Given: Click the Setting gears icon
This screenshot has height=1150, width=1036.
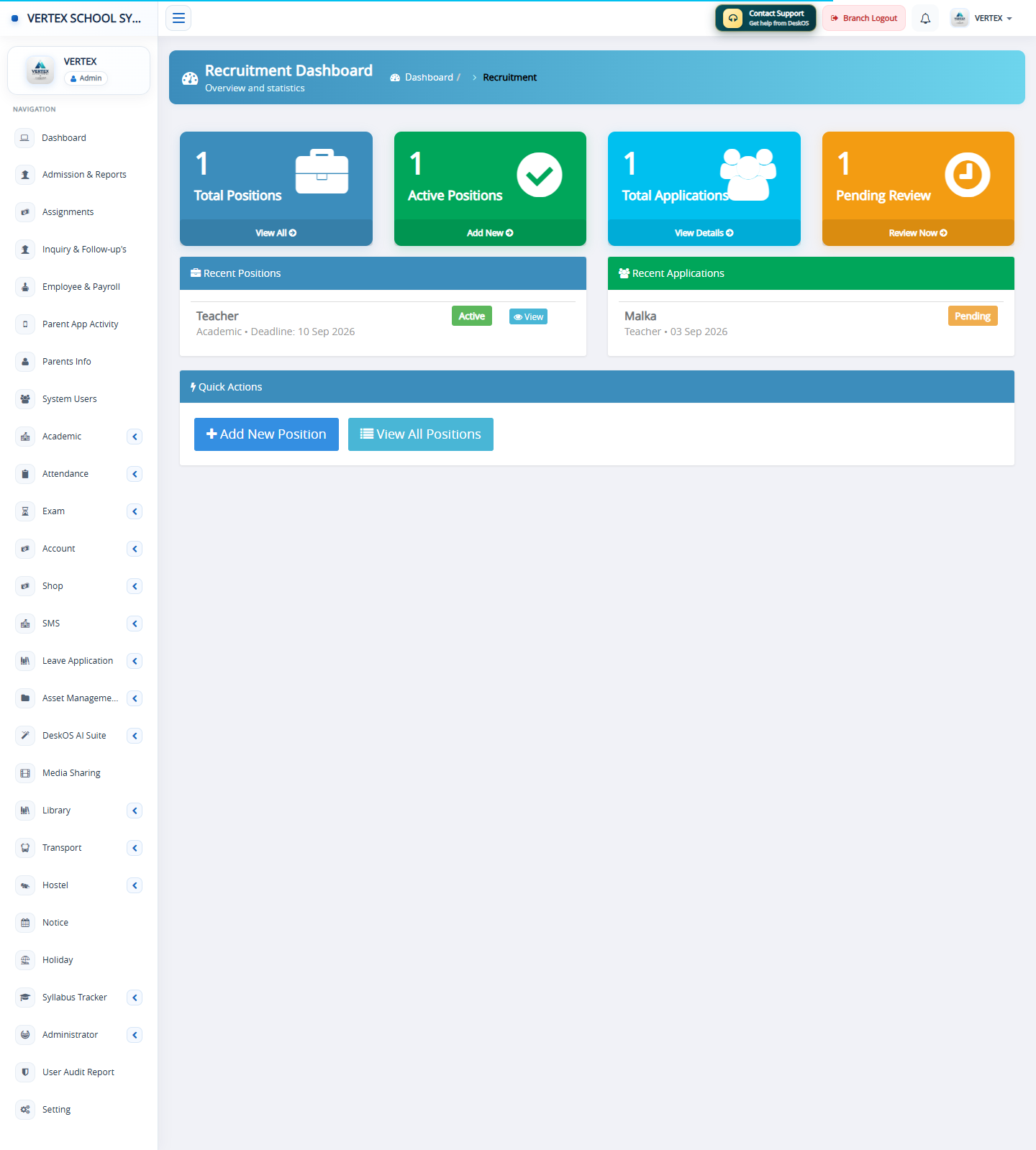Looking at the screenshot, I should [25, 1110].
